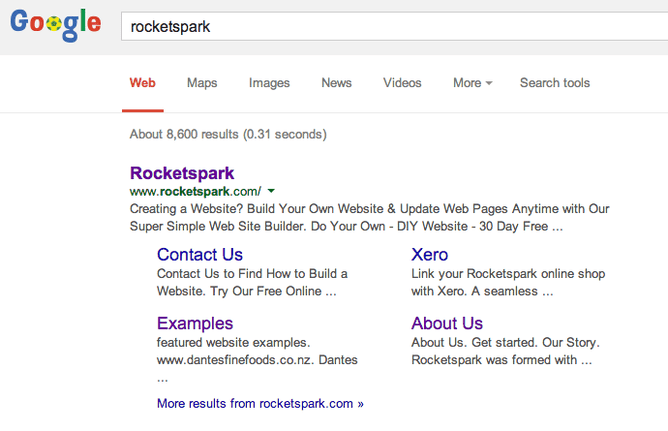Click the search box containing rocketspark

click(x=390, y=27)
